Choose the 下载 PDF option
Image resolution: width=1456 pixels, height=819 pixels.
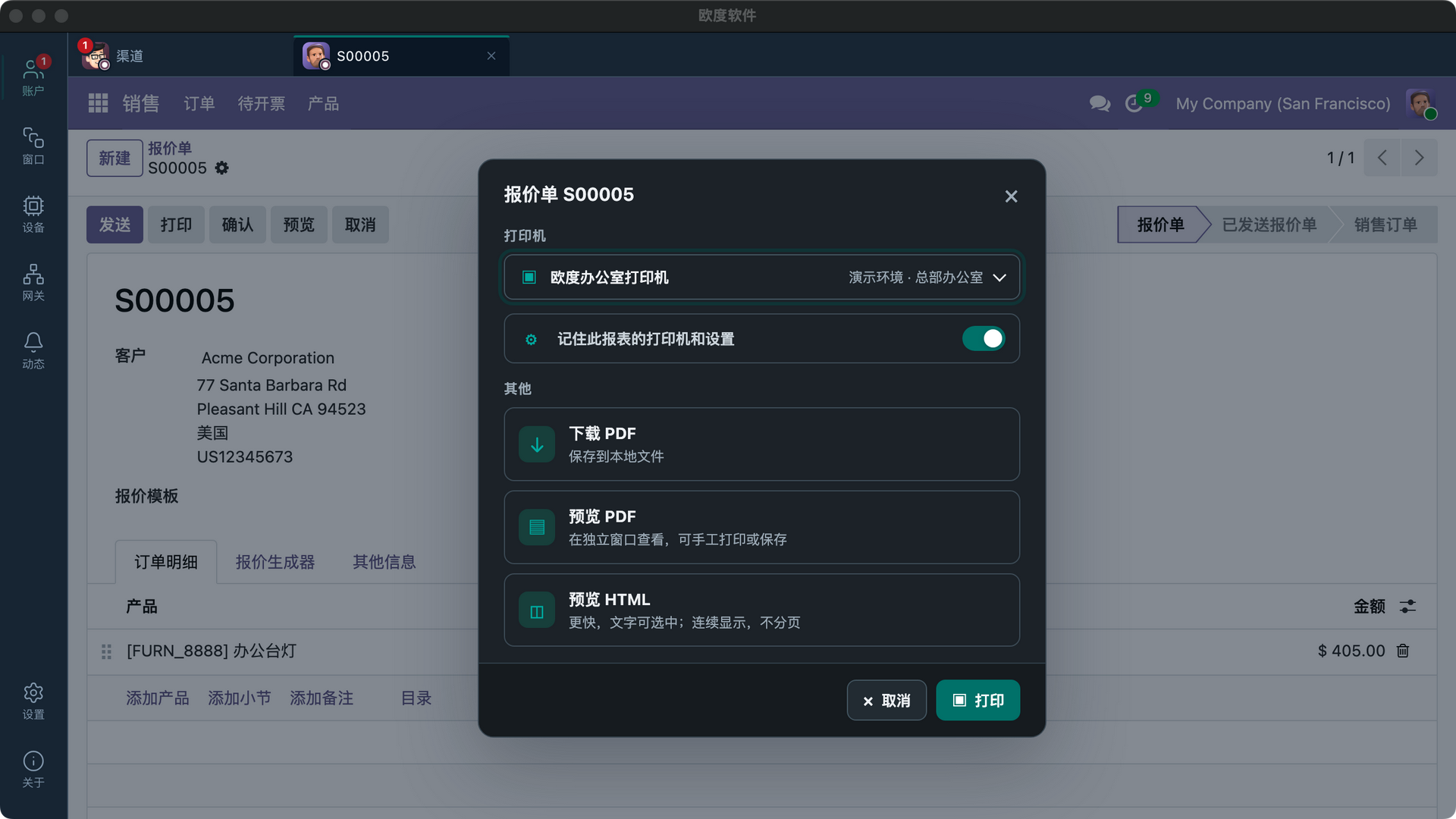pos(761,444)
